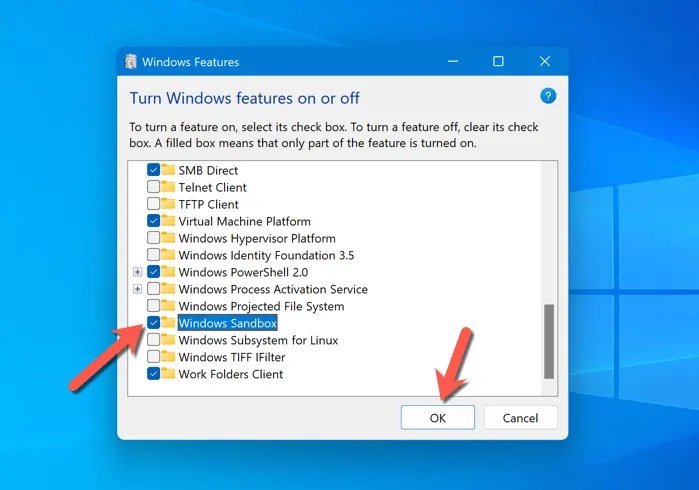The image size is (699, 490).
Task: Uncheck the Windows PowerShell 2.0 checkbox
Action: coord(153,272)
